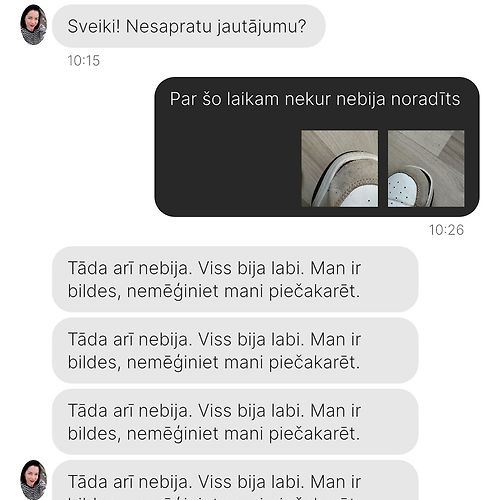Open the avatar beside the last partially visible message
The image size is (500, 500).
coord(33,480)
